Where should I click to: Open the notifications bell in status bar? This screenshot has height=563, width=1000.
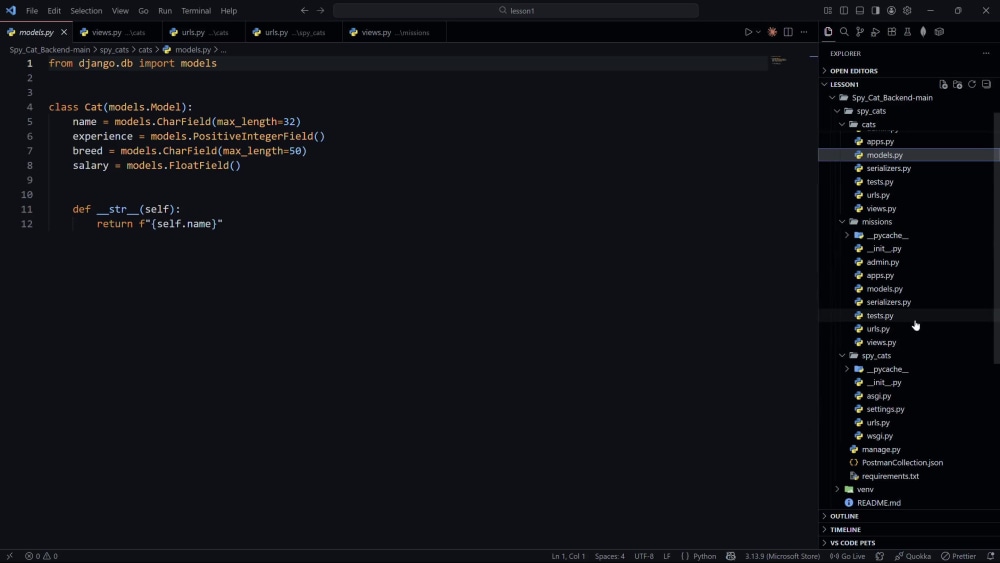point(990,556)
